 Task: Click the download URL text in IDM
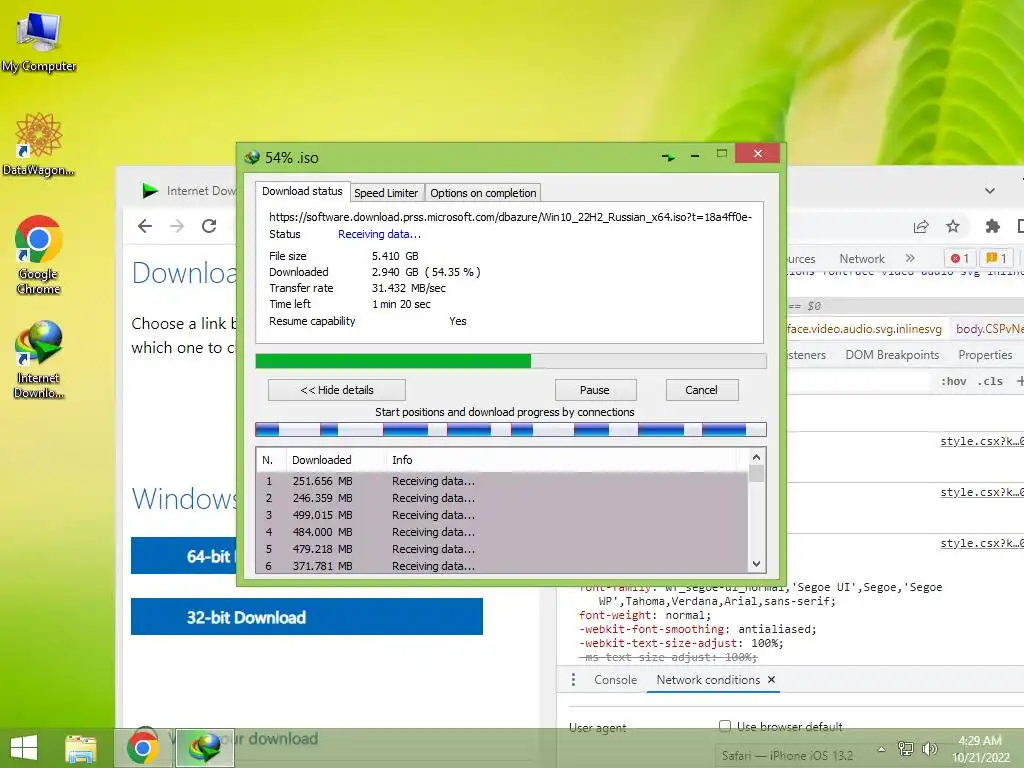click(511, 217)
